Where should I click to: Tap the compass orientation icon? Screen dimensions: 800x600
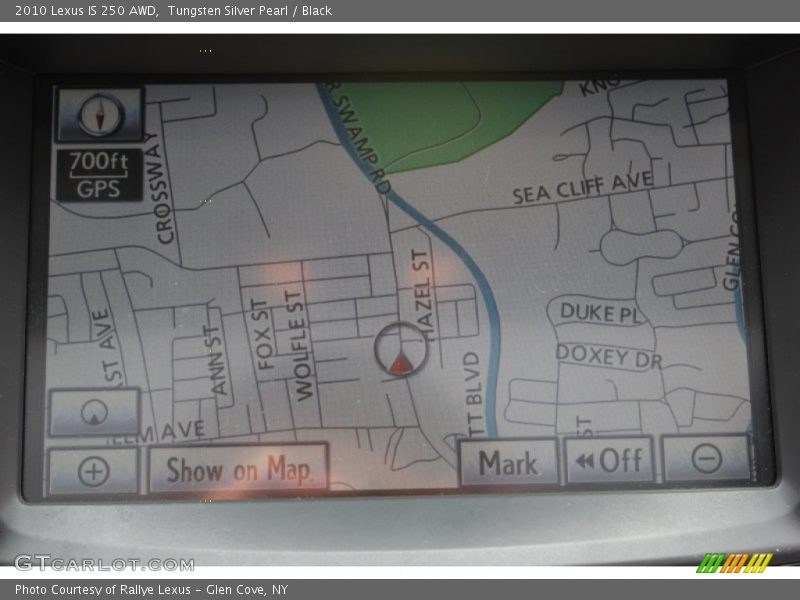pos(100,114)
